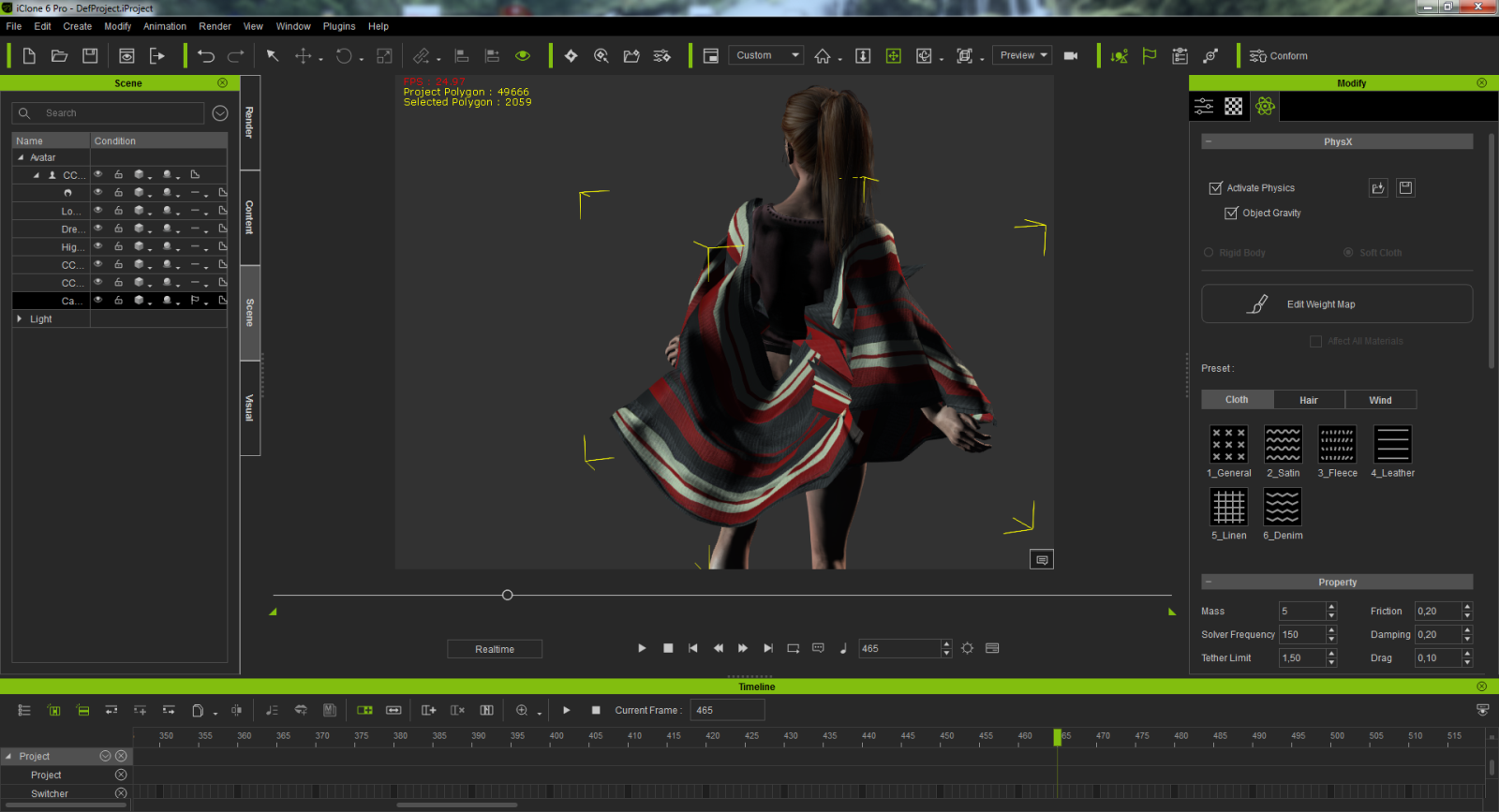This screenshot has width=1499, height=812.
Task: Toggle Object Gravity checkbox
Action: (x=1231, y=214)
